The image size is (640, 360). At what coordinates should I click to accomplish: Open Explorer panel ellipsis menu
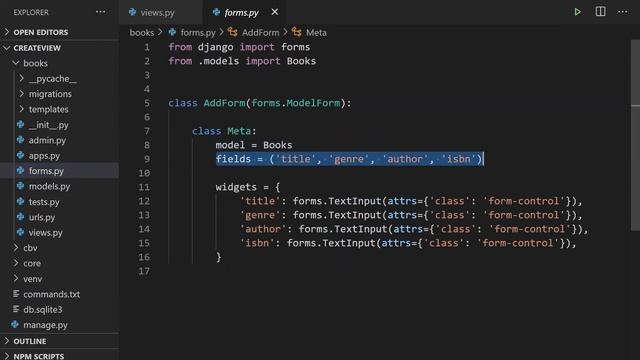(100, 12)
